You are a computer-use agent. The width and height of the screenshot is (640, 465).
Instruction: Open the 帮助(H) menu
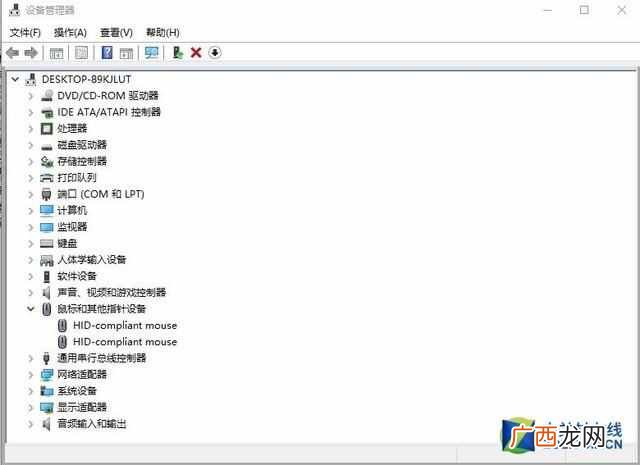point(163,33)
